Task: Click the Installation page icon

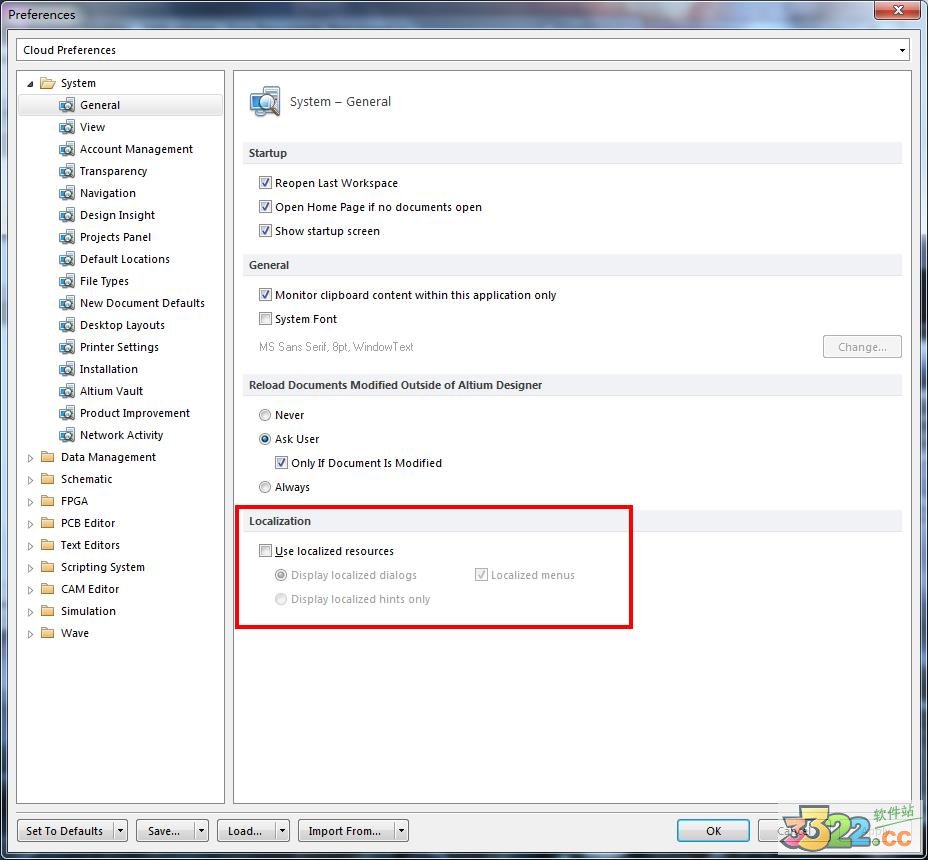Action: click(67, 369)
